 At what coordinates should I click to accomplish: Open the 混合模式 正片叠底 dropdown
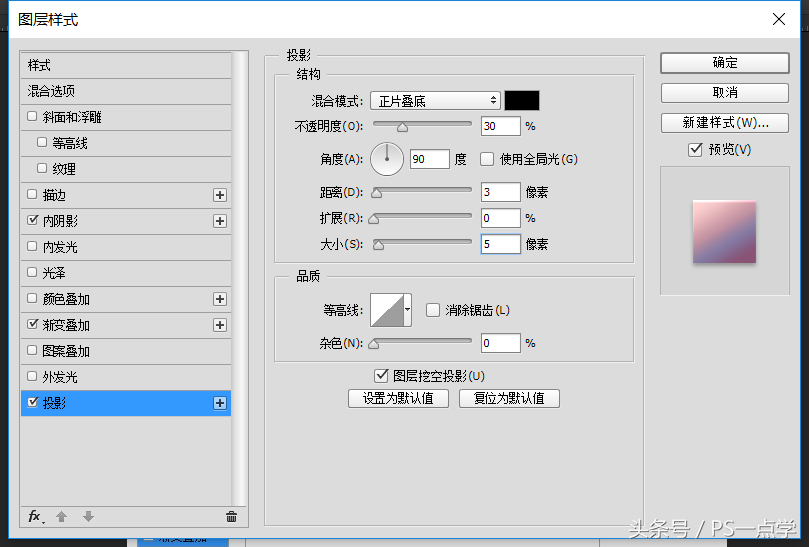pyautogui.click(x=435, y=101)
